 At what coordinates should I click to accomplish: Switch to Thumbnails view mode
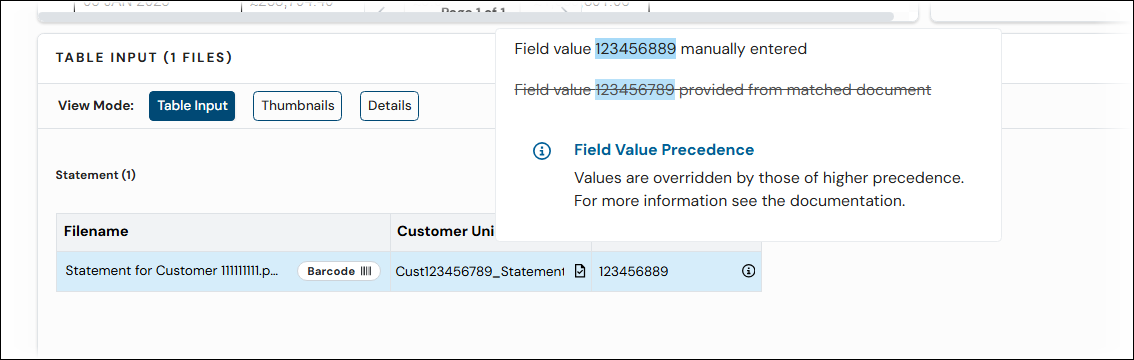pos(297,106)
